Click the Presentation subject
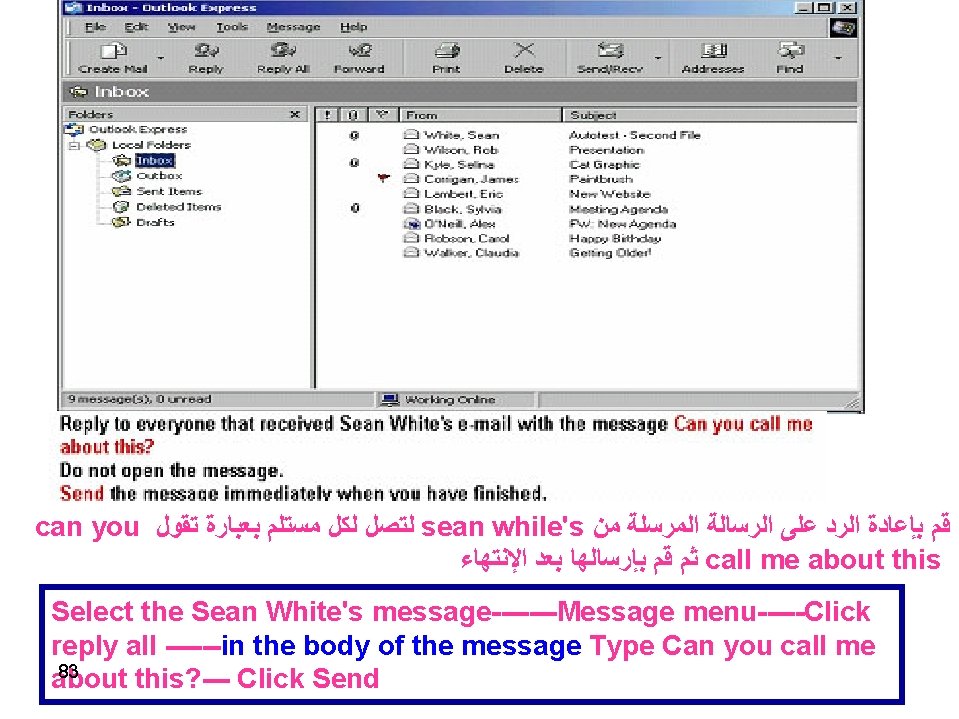959x719 pixels. click(606, 150)
